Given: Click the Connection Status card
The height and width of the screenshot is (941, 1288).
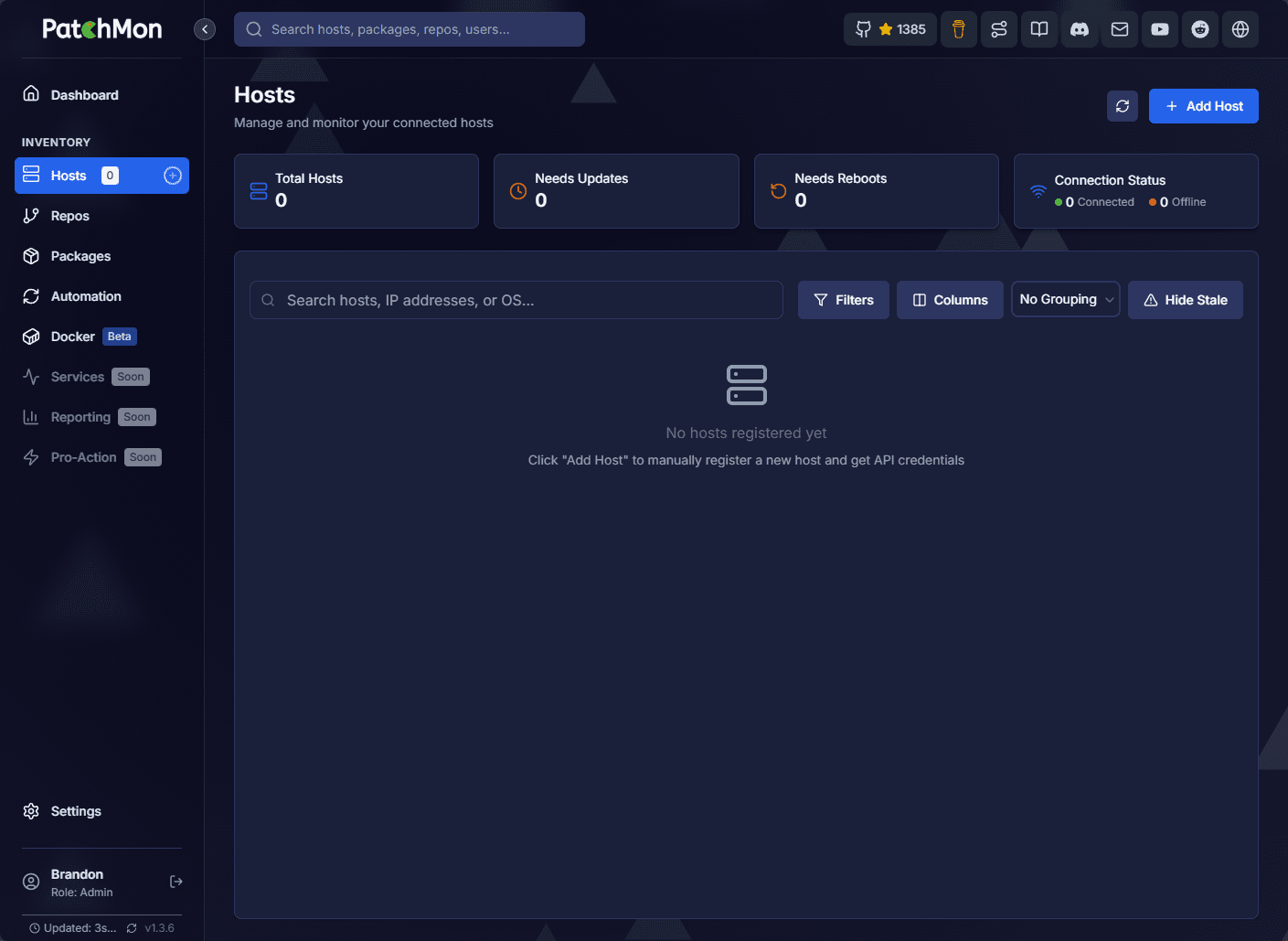Looking at the screenshot, I should (1136, 191).
